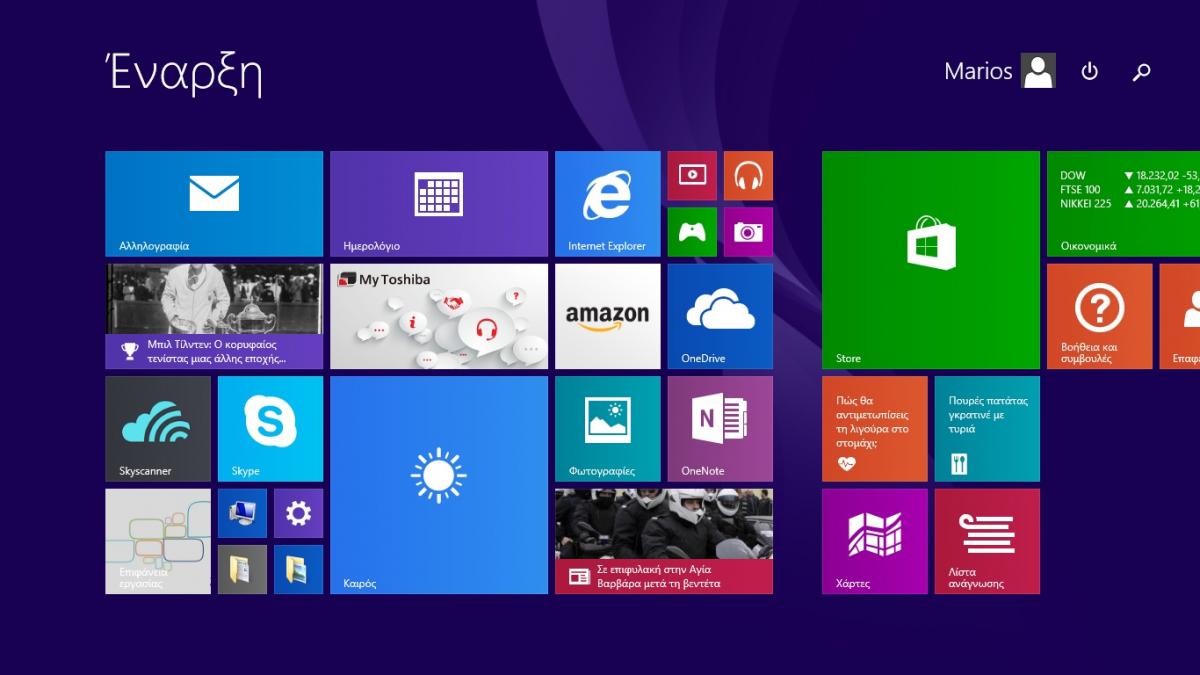Open the sports news tile about Μπιλ Τίλντεν
1200x675 pixels.
[214, 316]
